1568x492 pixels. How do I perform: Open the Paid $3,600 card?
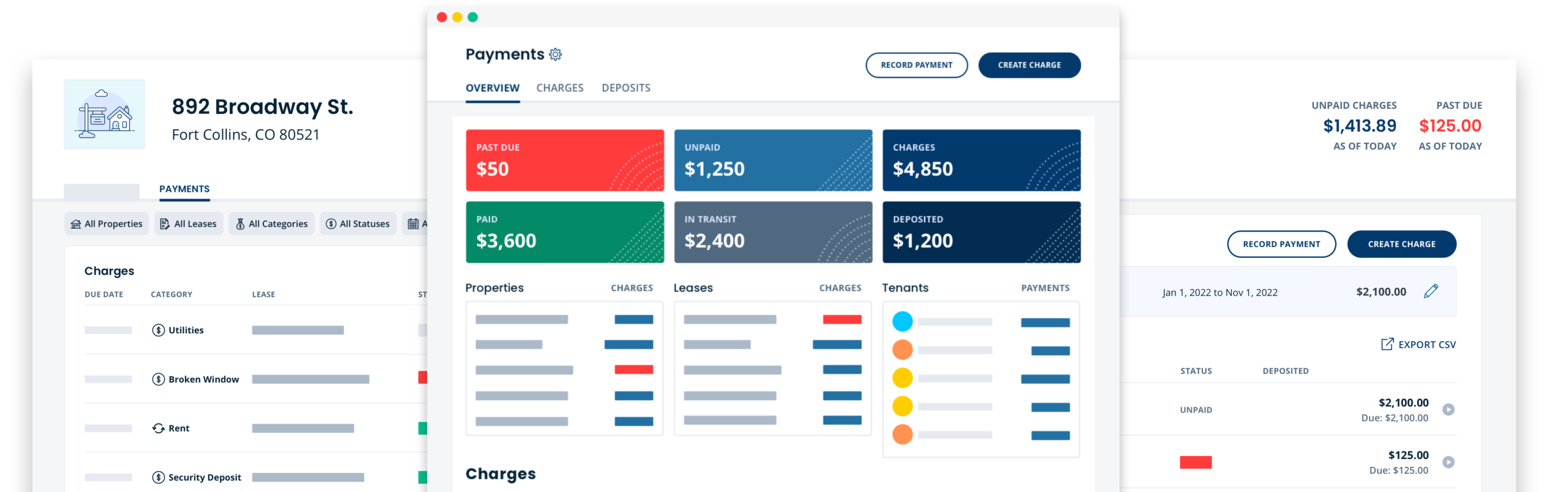pyautogui.click(x=565, y=232)
